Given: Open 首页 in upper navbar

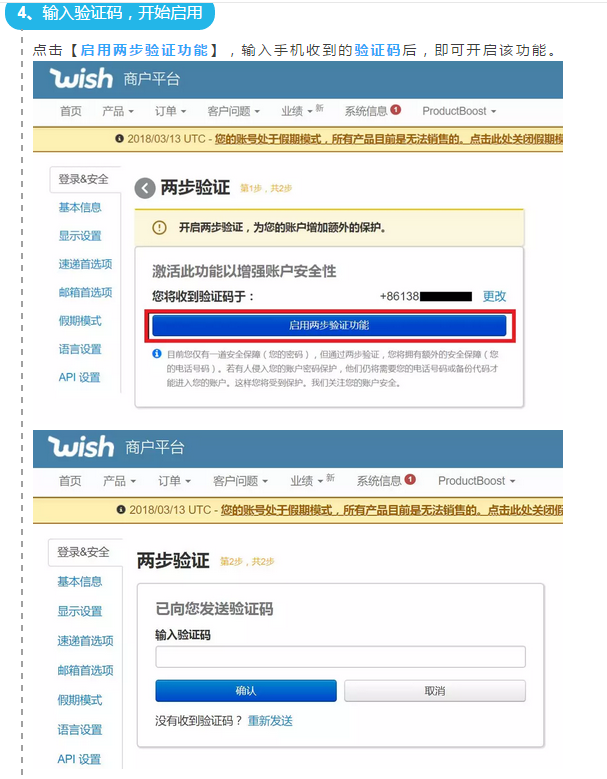Looking at the screenshot, I should 71,111.
